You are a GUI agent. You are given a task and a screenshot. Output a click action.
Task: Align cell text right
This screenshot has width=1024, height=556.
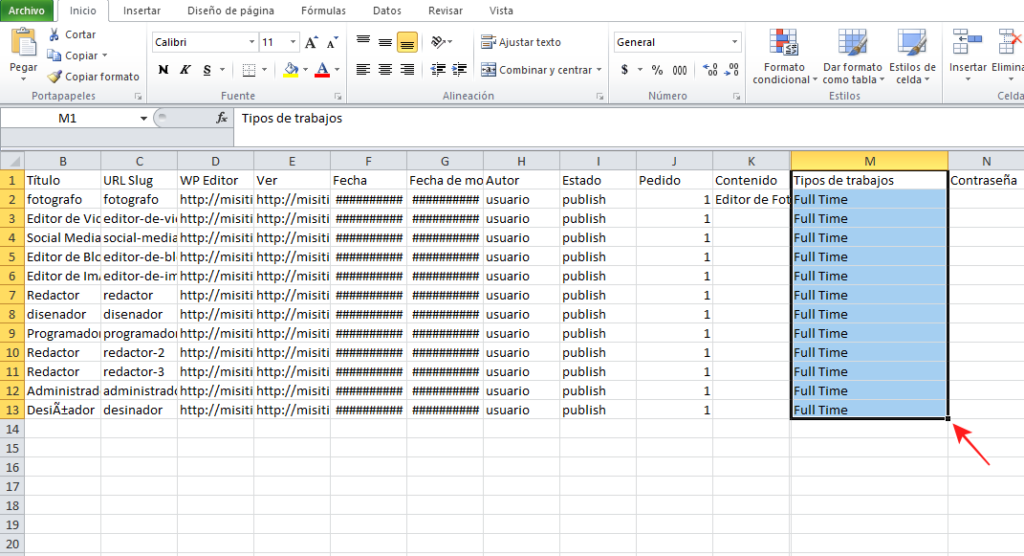pyautogui.click(x=407, y=69)
